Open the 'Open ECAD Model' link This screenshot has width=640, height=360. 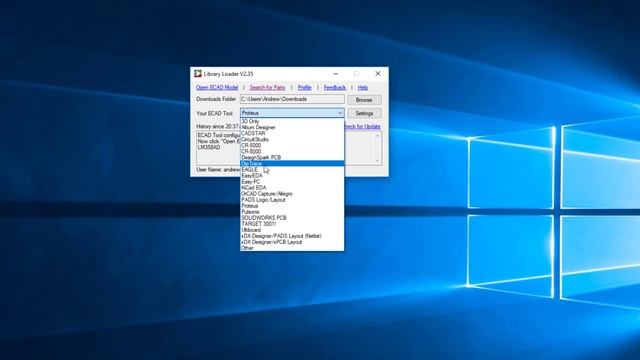pyautogui.click(x=217, y=87)
